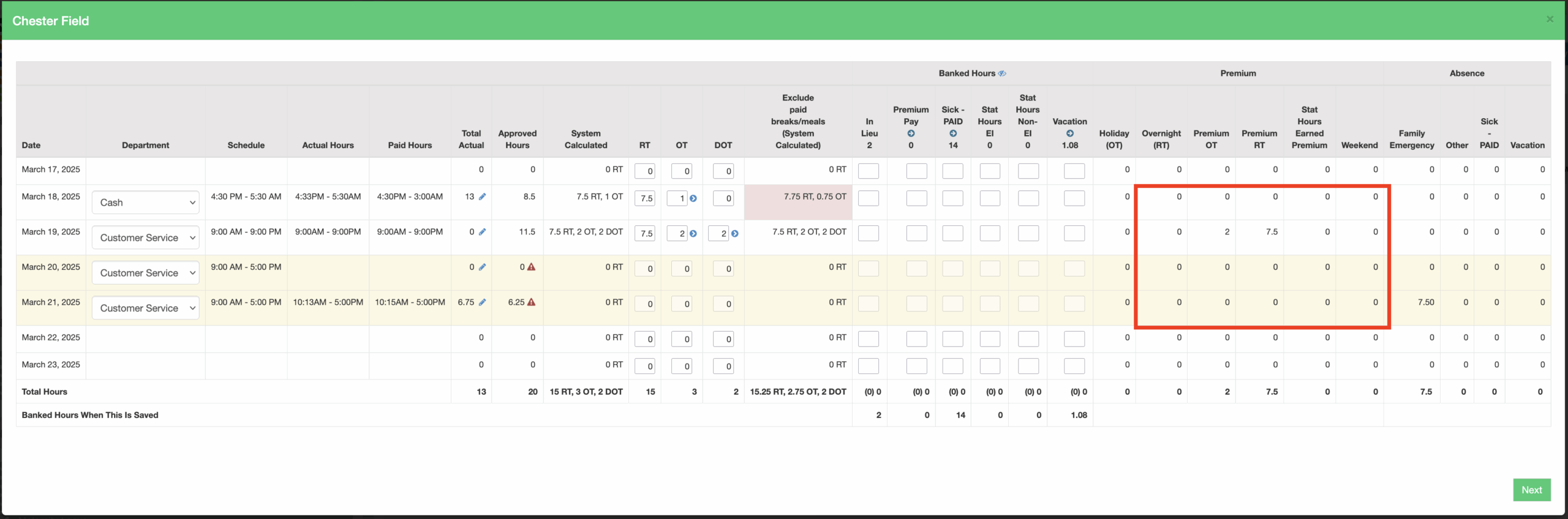This screenshot has width=1568, height=519.
Task: Click DOT input field for March 23
Action: point(723,367)
